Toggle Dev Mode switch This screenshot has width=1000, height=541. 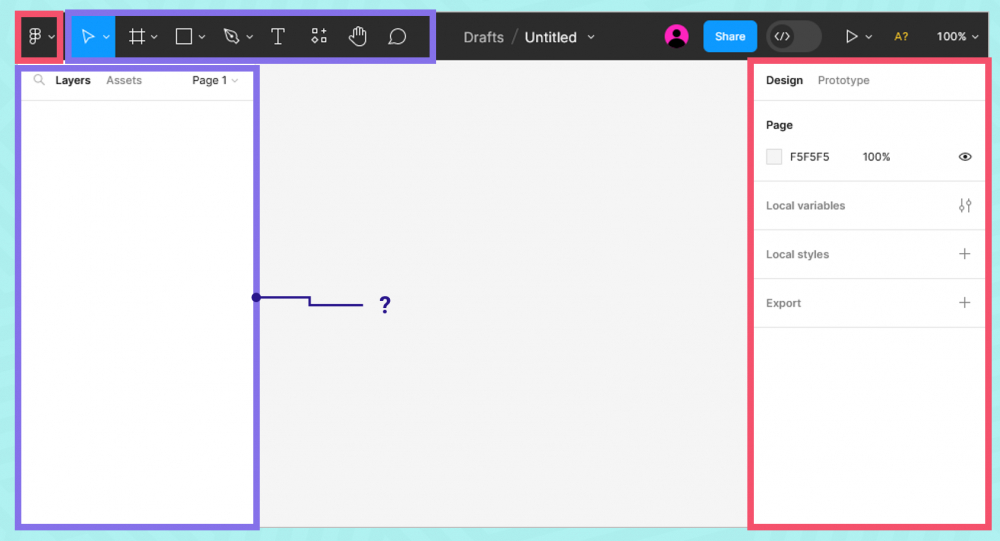pos(793,37)
